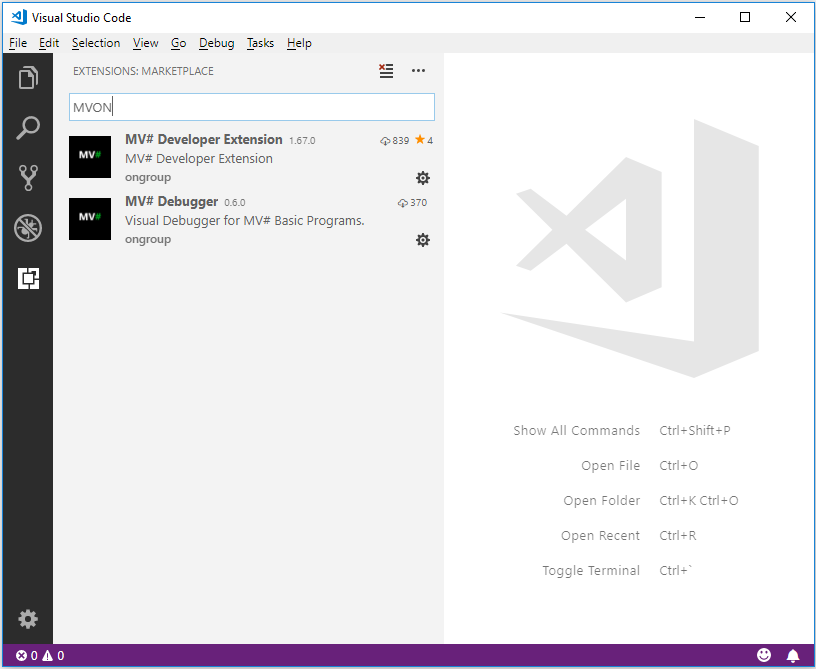Viewport: 816px width, 669px height.
Task: Open the Selection menu
Action: point(96,43)
